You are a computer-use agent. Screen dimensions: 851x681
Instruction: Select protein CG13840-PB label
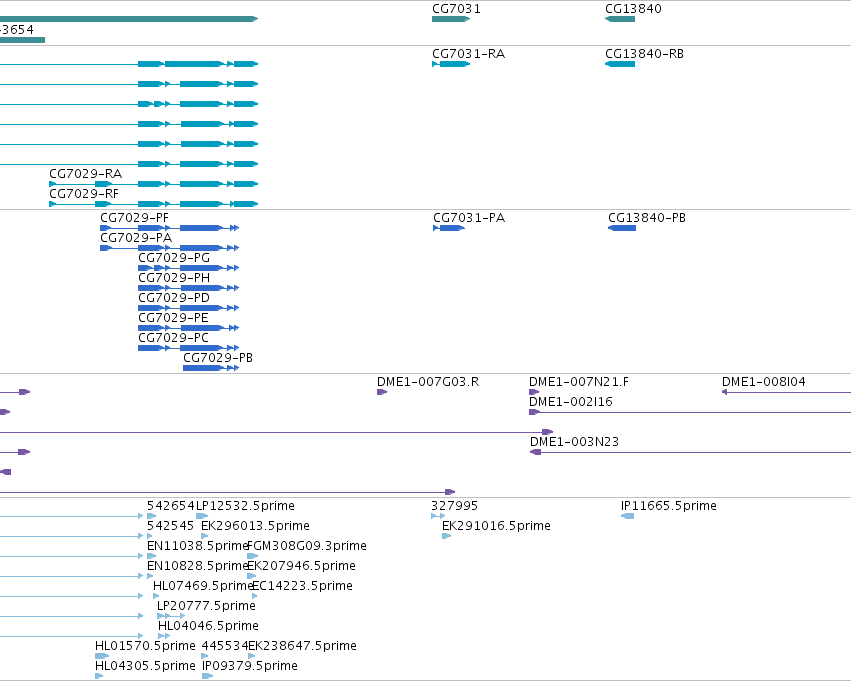point(646,218)
